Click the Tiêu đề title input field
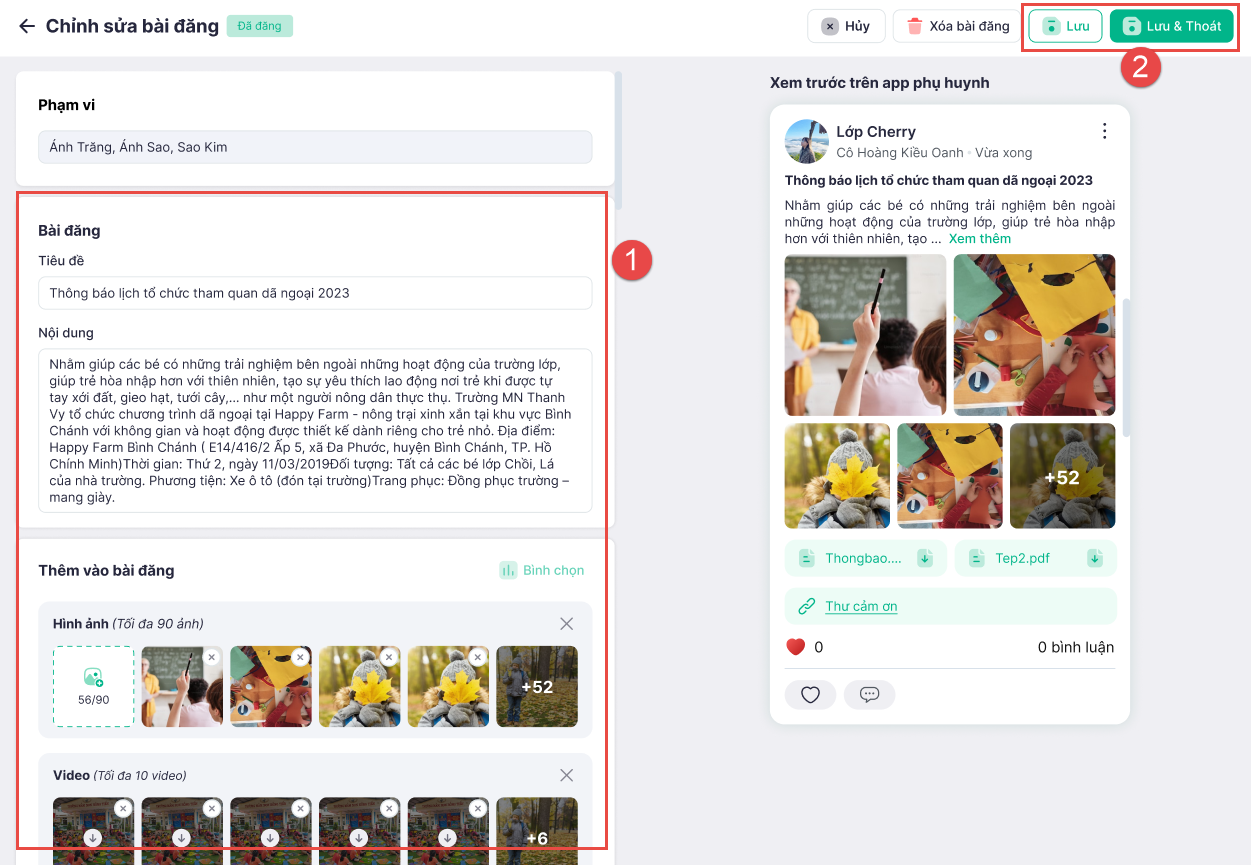 [x=315, y=293]
